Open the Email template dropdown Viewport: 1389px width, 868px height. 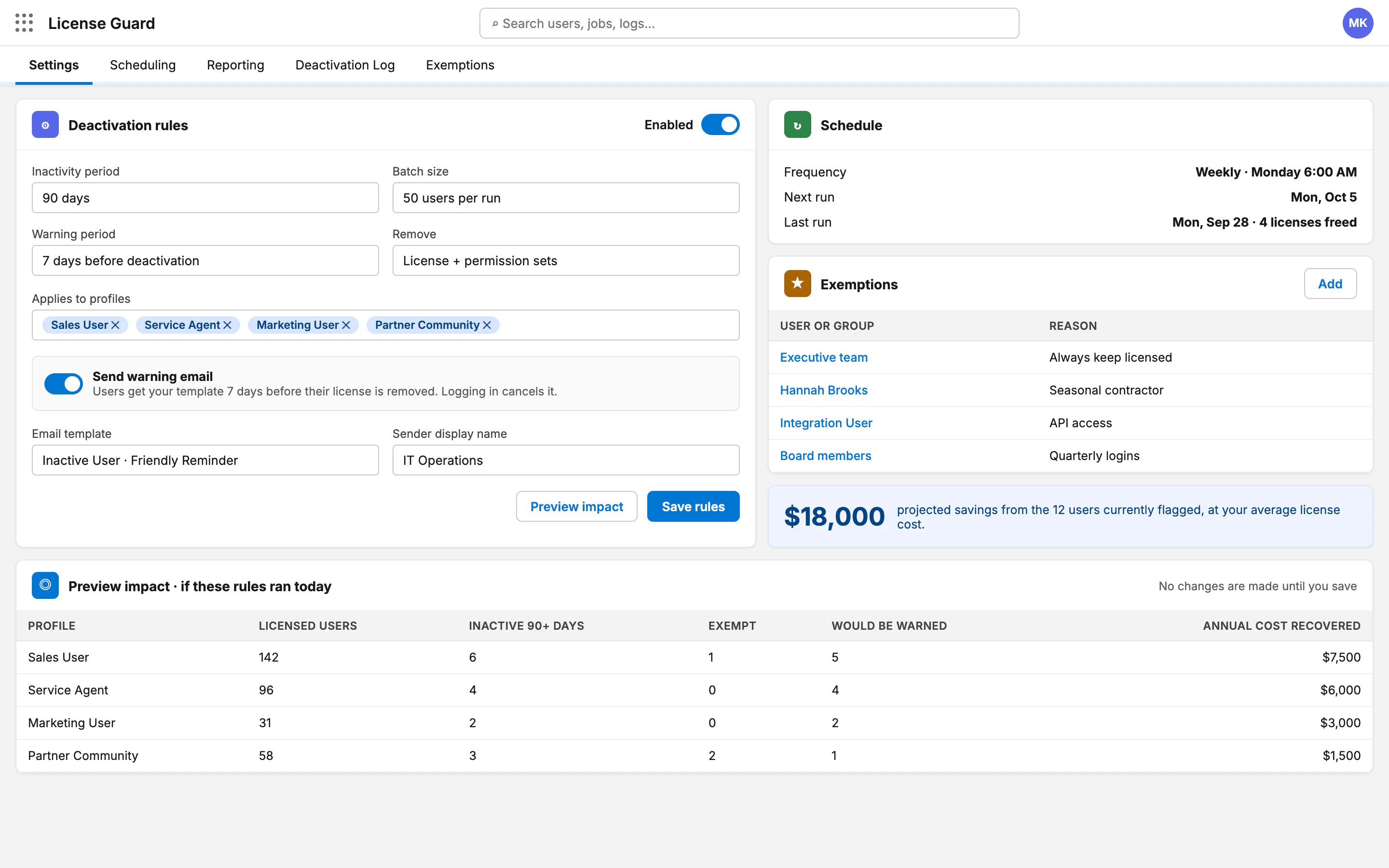205,461
